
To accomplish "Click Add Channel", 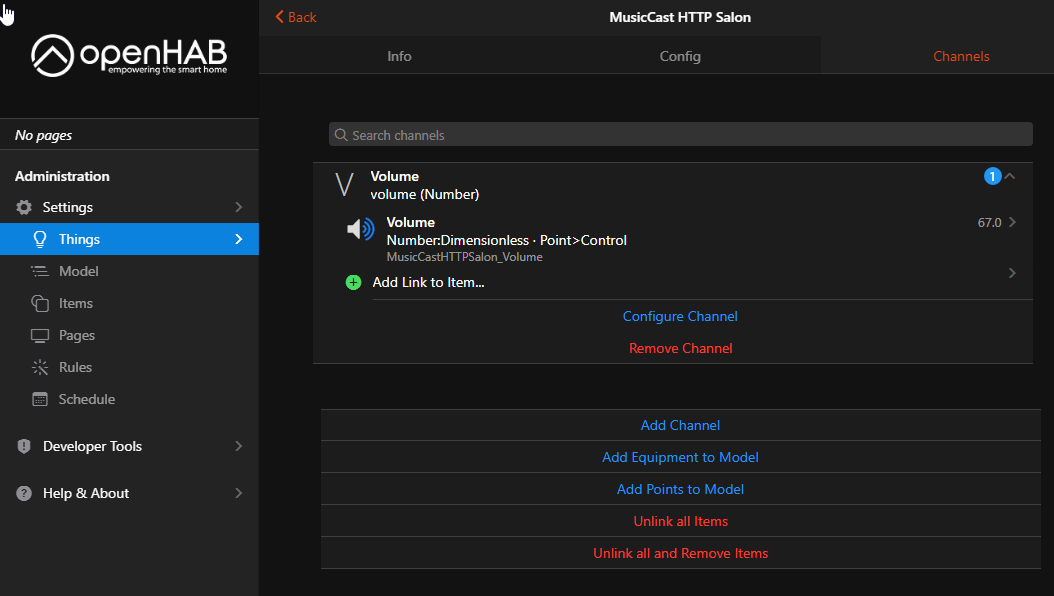I will coord(680,425).
